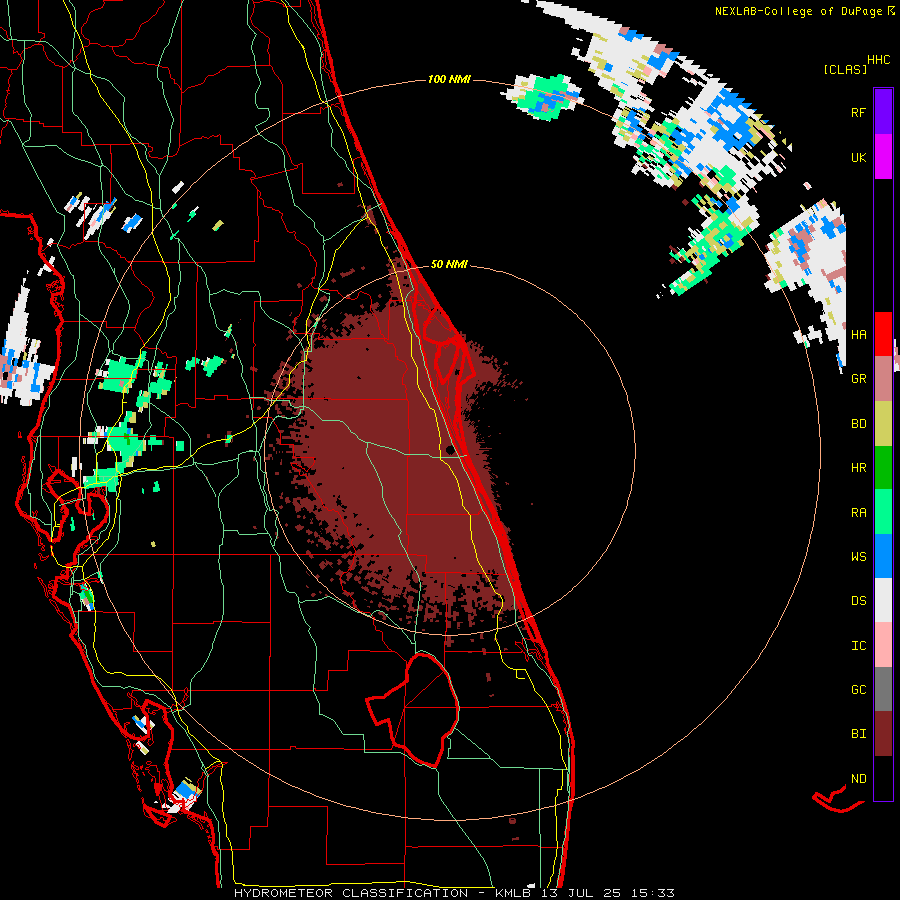Click the DS white legend swatch

[883, 600]
